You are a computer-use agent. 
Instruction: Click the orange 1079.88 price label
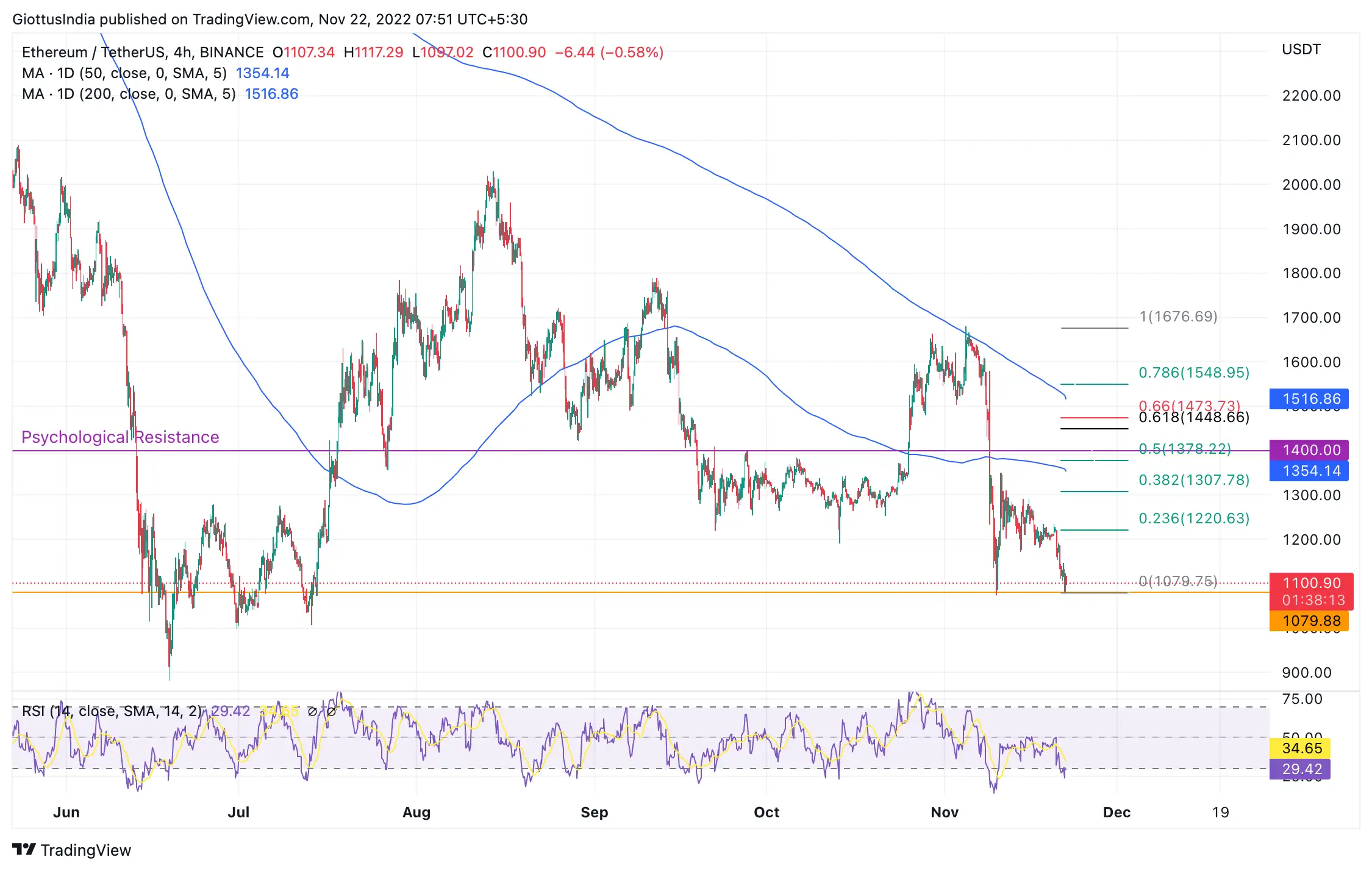click(x=1309, y=621)
